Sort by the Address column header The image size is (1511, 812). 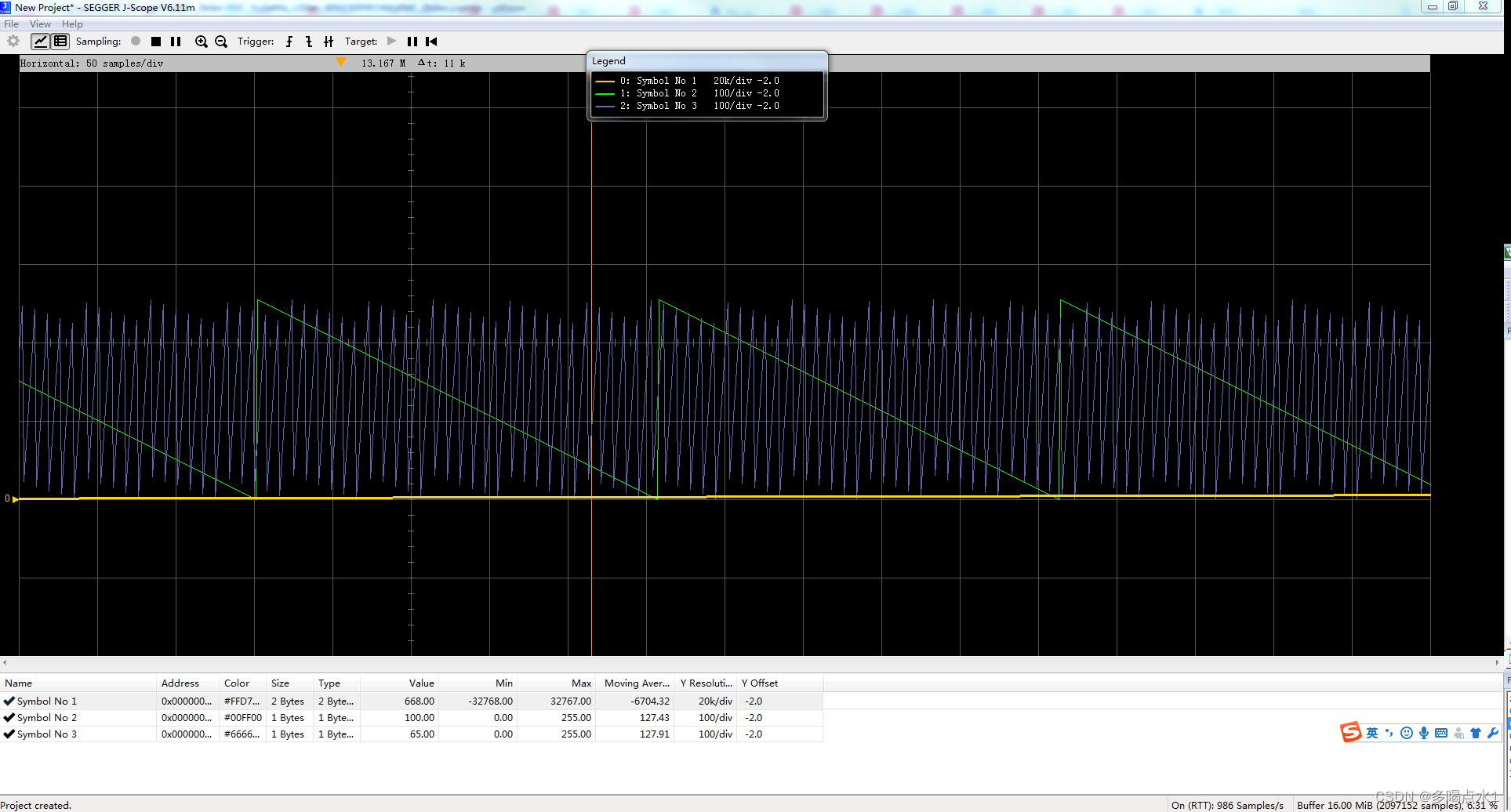point(187,683)
